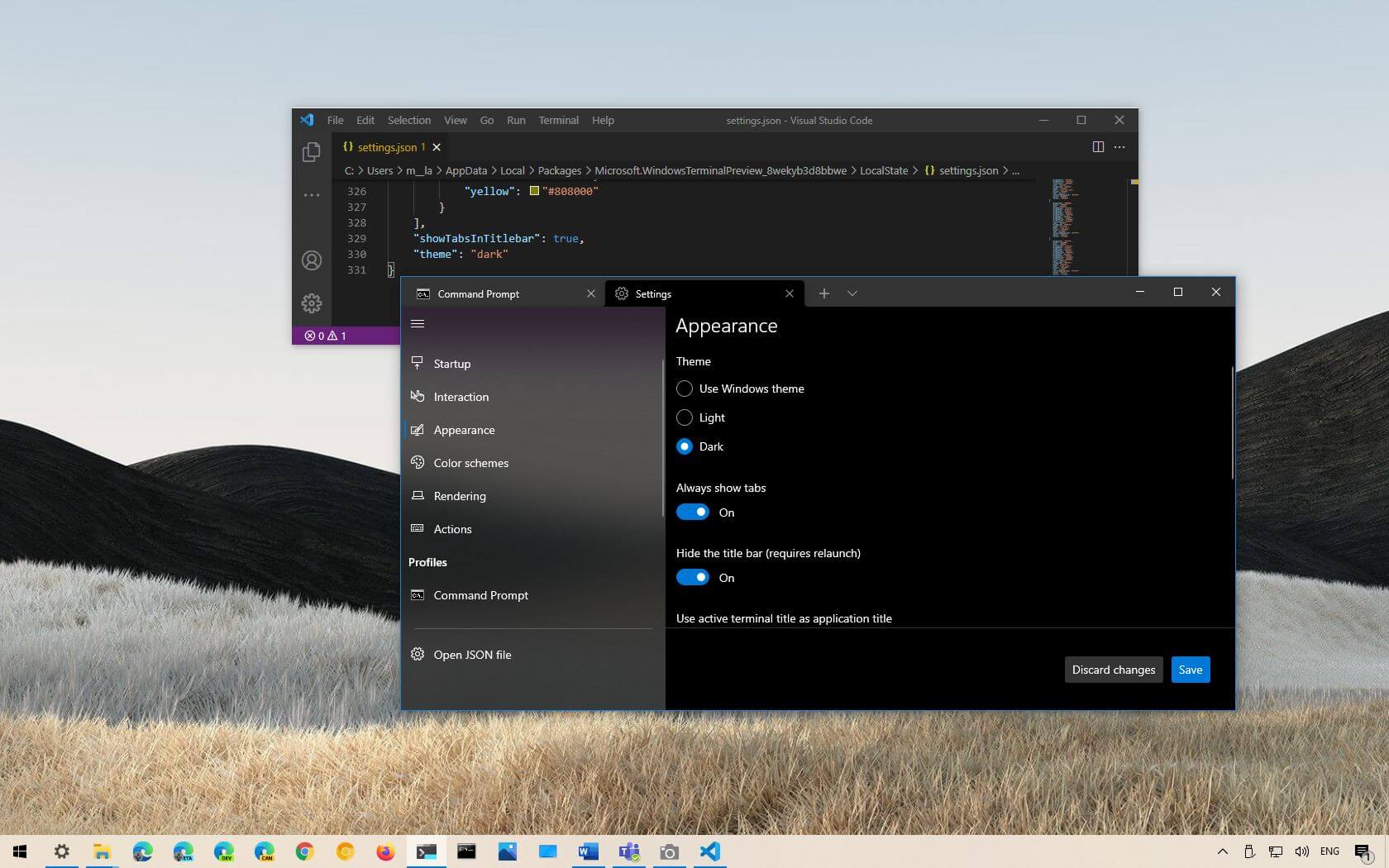Select the Light theme radio button
1389x868 pixels.
[x=685, y=417]
